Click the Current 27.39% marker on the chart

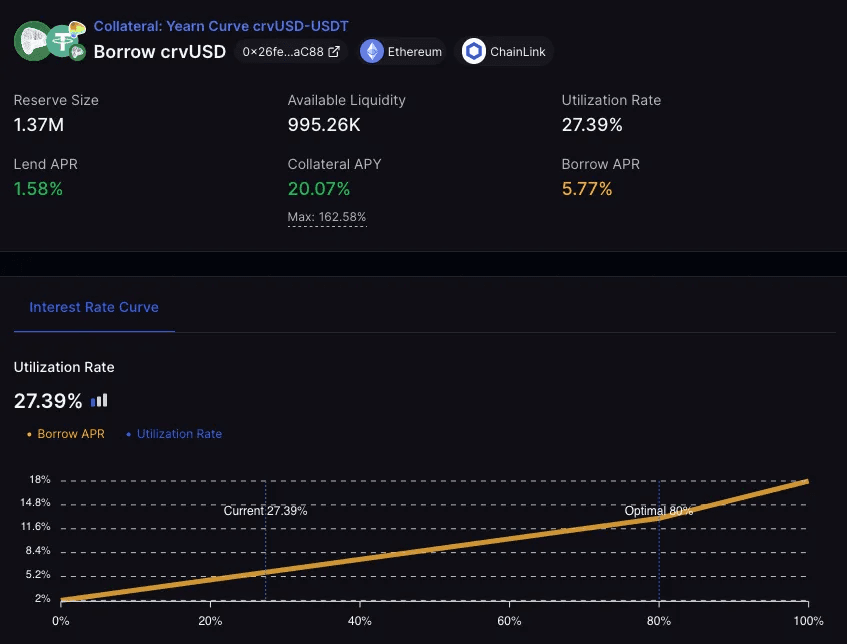tap(265, 510)
